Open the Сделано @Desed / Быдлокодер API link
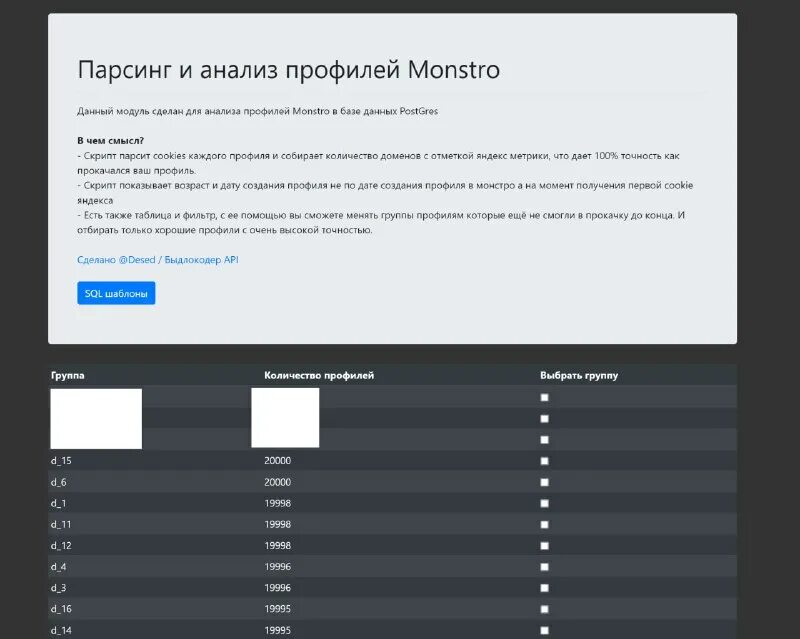 point(158,260)
